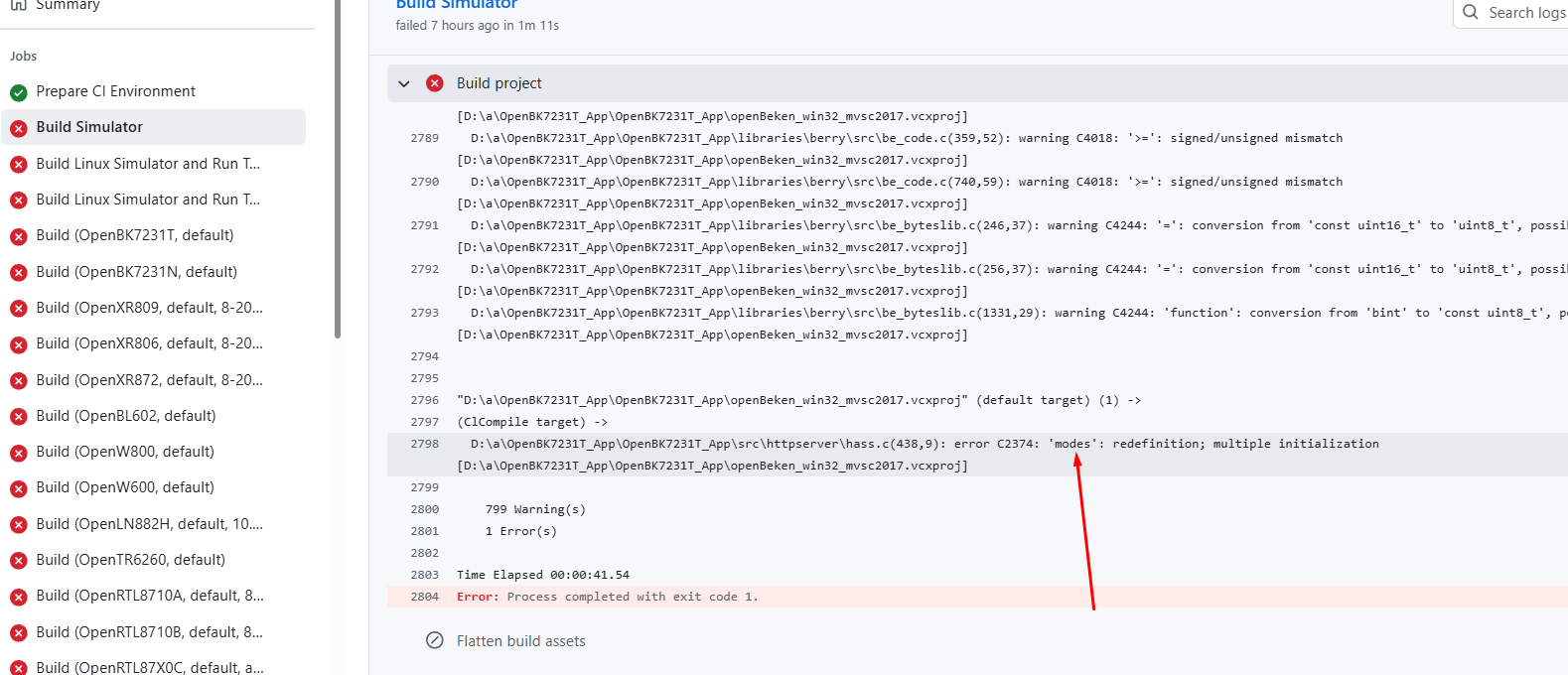
Task: Click failed status icon for Build (OpenTR6260, default)
Action: click(x=19, y=561)
